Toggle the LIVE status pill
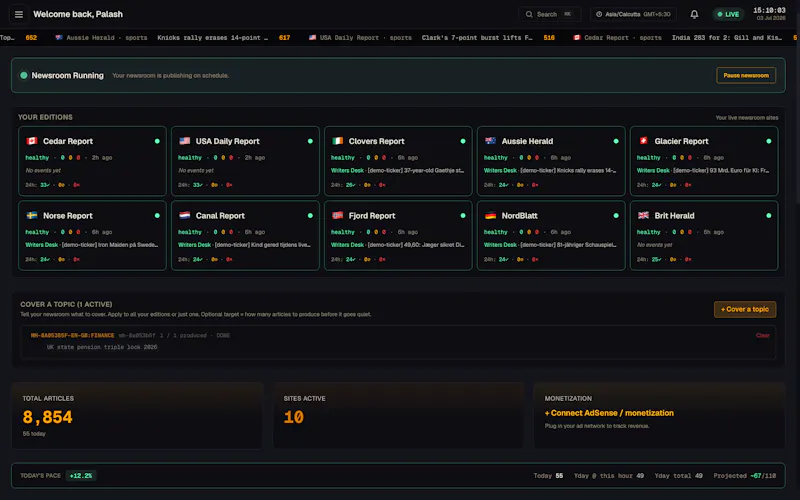The image size is (800, 500). (x=728, y=14)
